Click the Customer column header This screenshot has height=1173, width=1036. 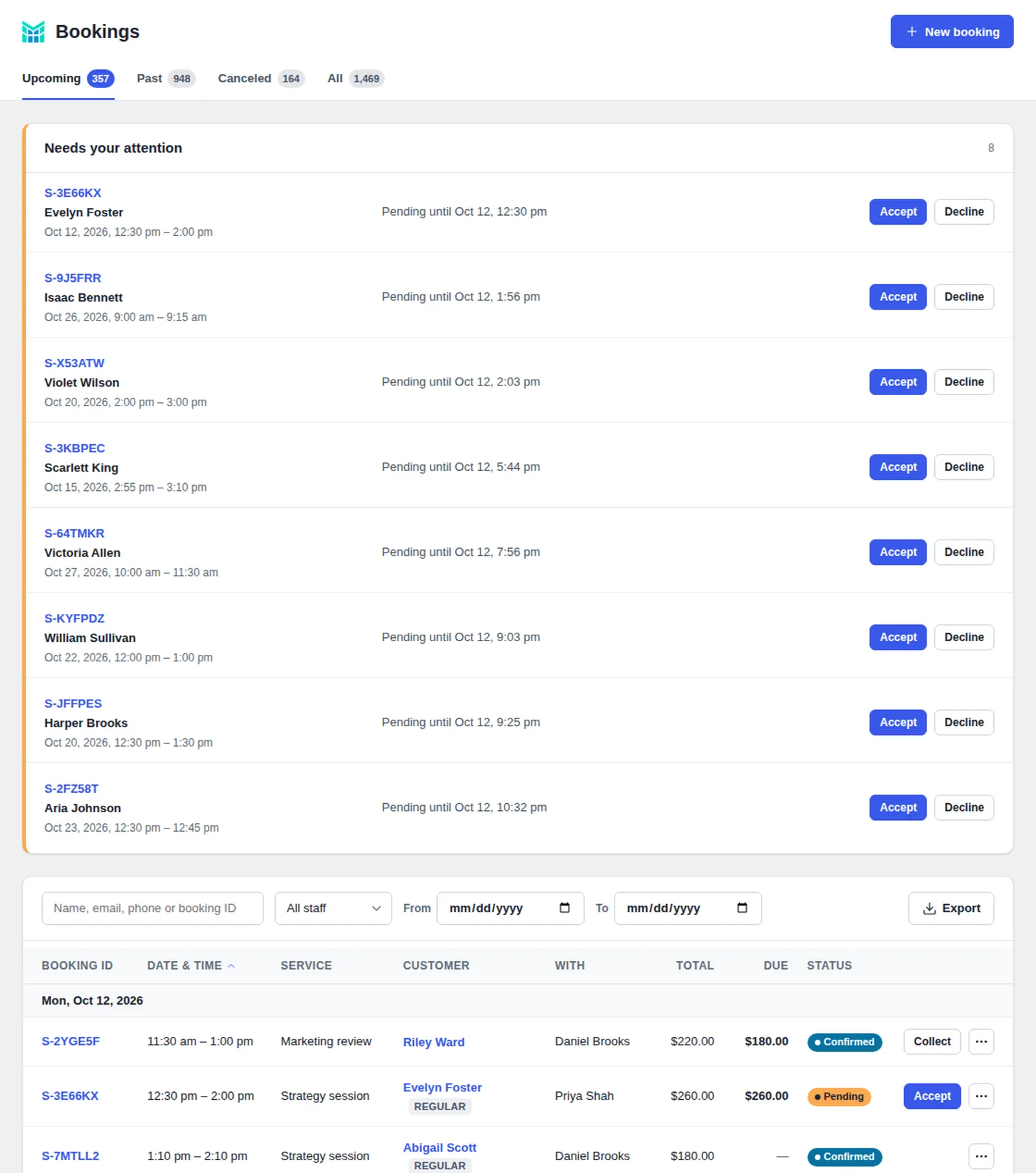point(436,965)
